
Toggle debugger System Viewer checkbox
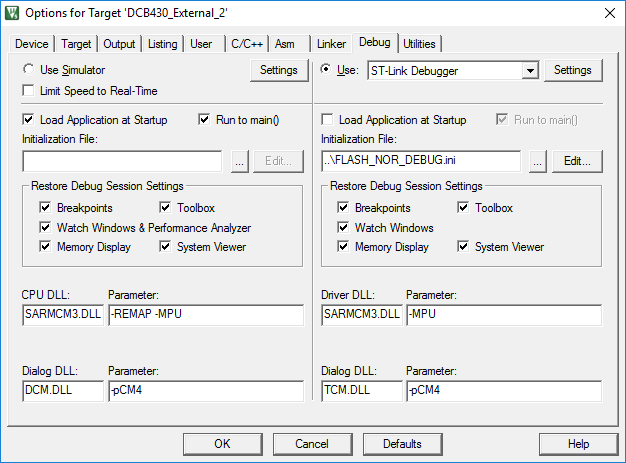click(463, 247)
